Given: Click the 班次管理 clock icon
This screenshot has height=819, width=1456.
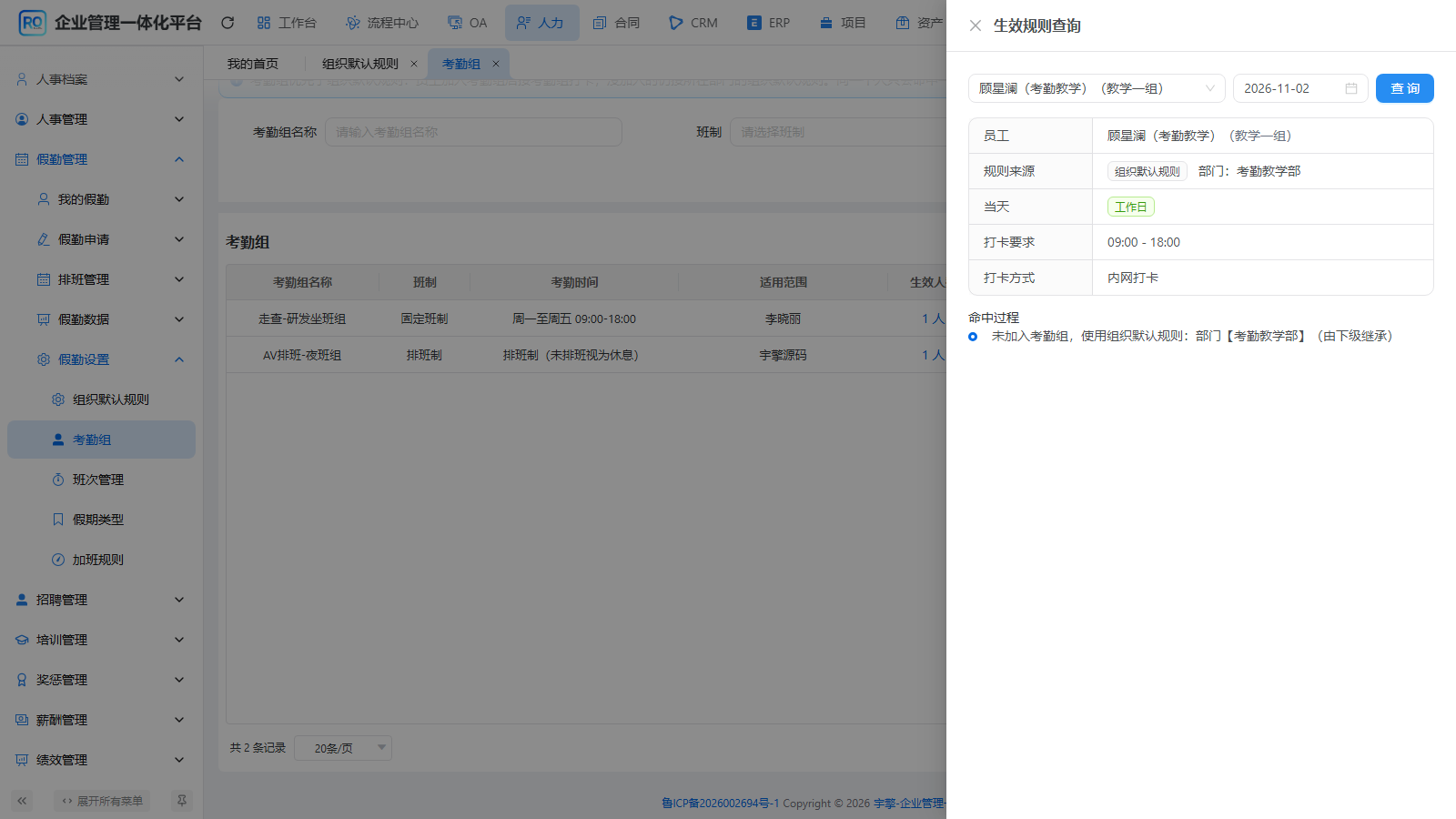Looking at the screenshot, I should (58, 480).
